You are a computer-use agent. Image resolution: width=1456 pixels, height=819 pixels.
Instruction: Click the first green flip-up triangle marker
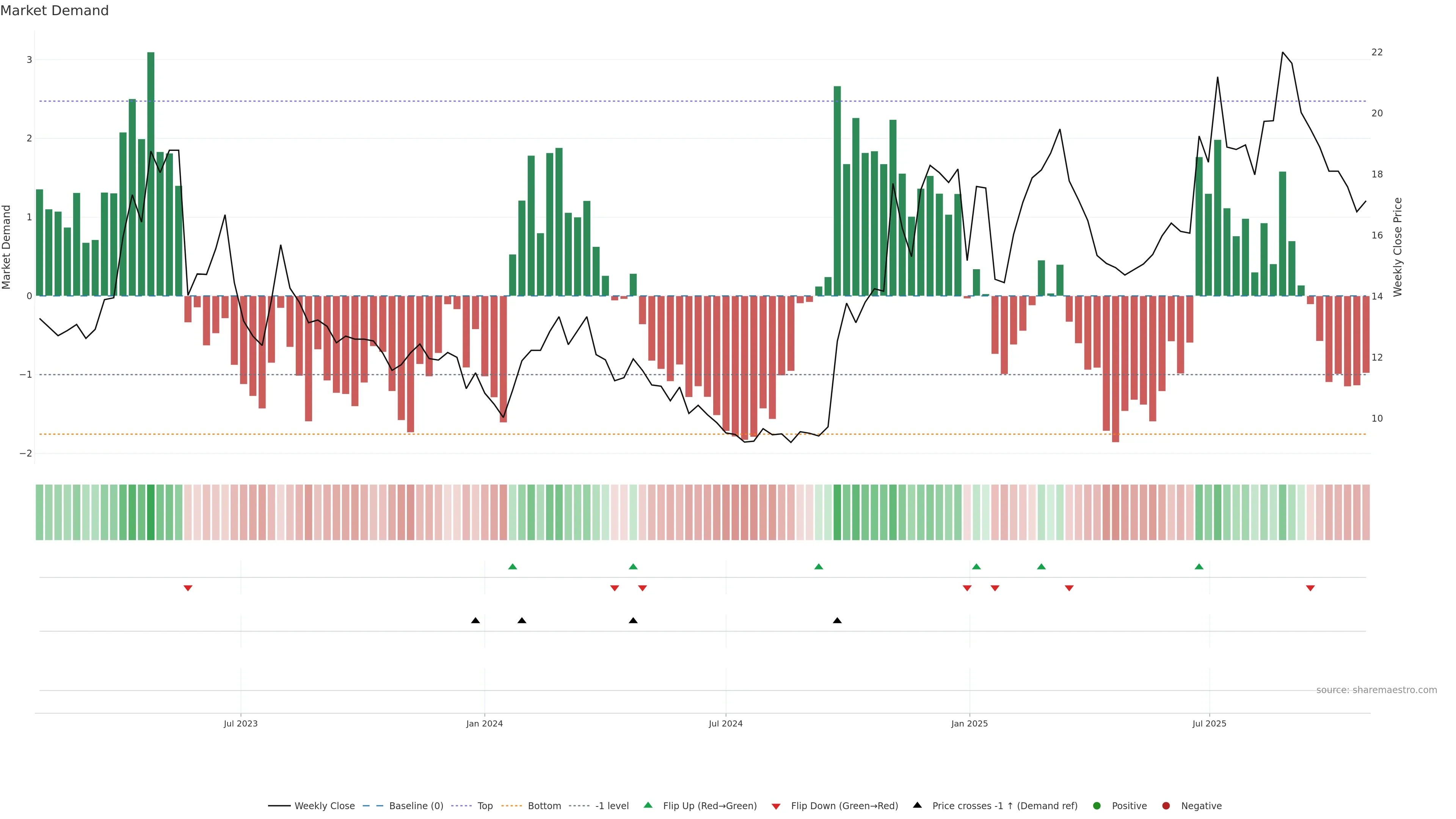[513, 566]
